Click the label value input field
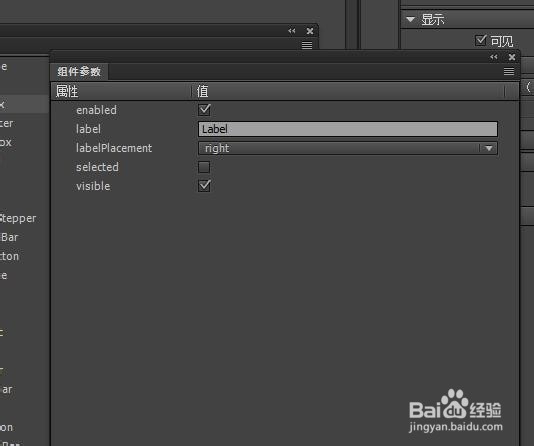The height and width of the screenshot is (446, 534). click(x=348, y=129)
